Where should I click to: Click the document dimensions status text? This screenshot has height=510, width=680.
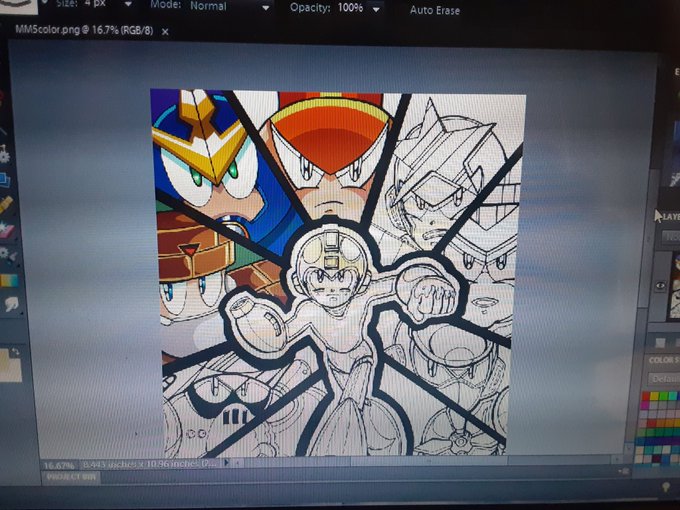point(150,464)
